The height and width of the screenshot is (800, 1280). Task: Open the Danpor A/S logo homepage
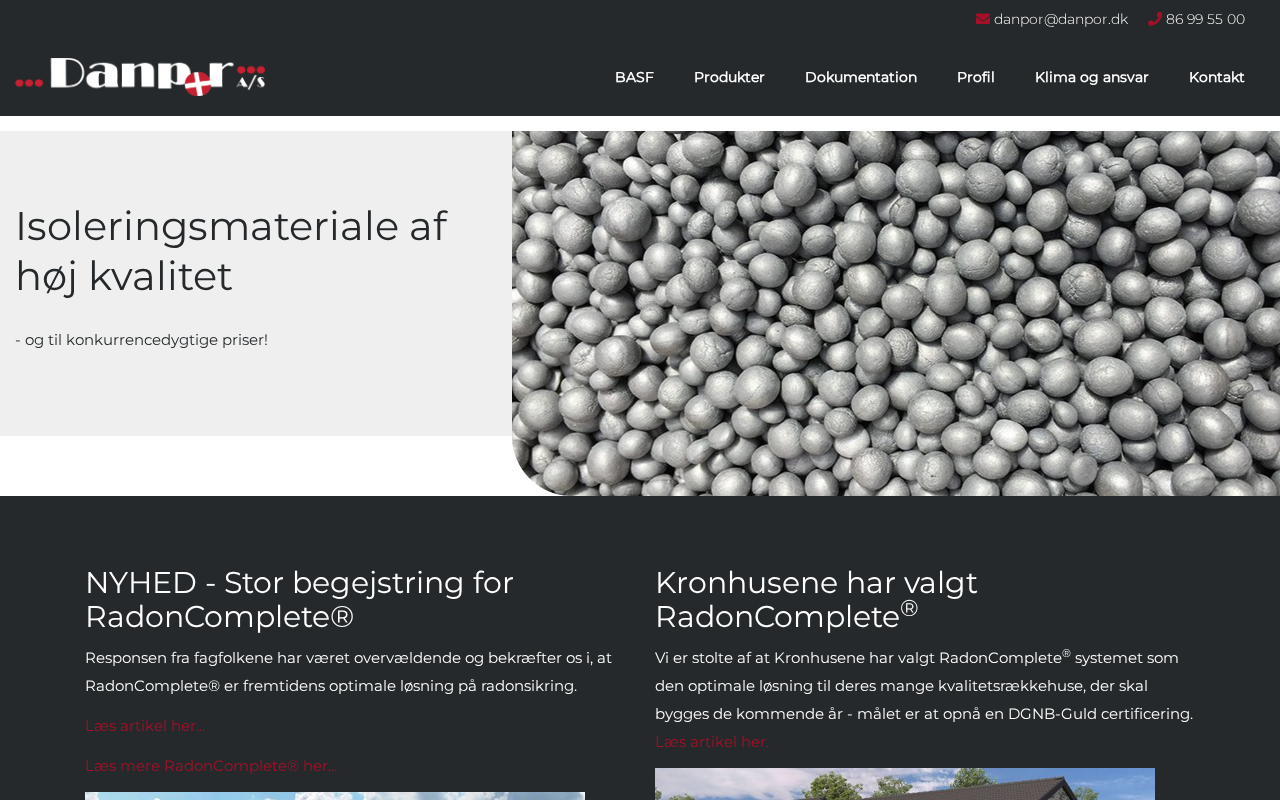point(140,77)
